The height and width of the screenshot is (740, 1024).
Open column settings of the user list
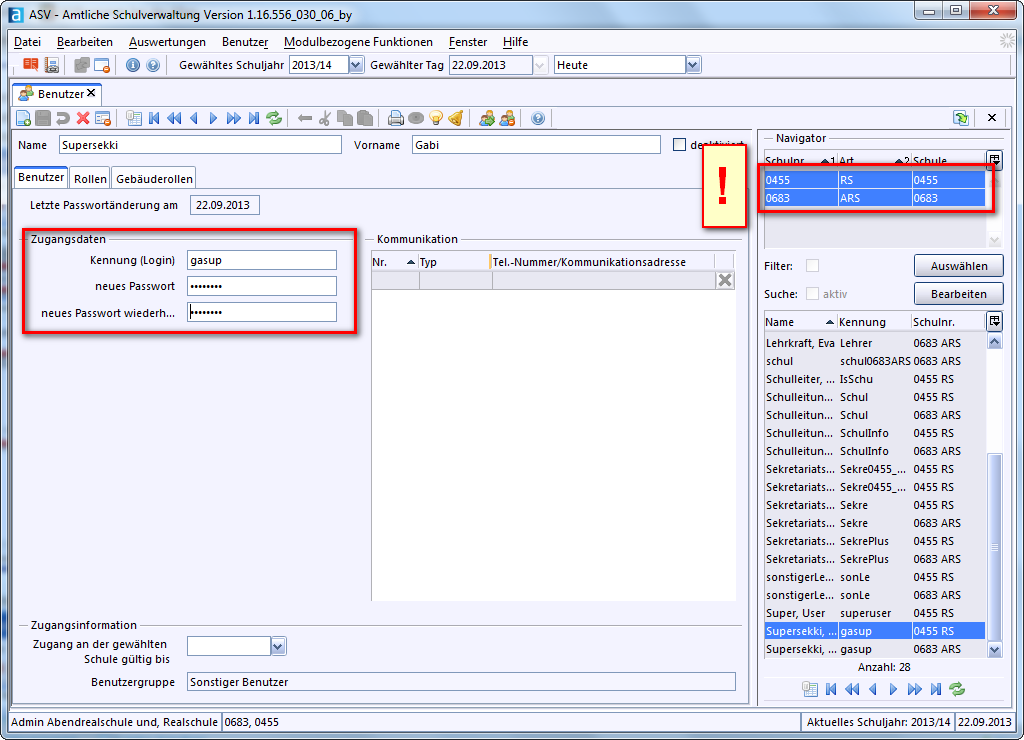point(994,321)
